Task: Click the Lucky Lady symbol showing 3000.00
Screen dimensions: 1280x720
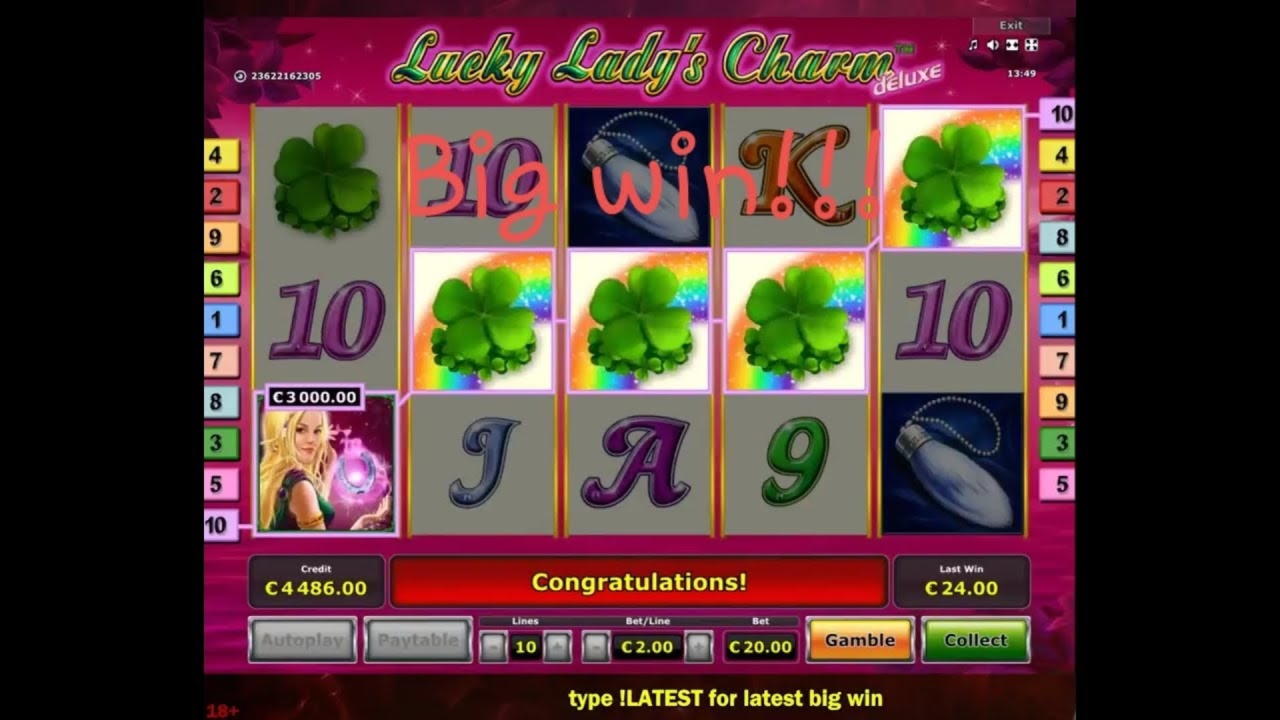Action: point(327,462)
